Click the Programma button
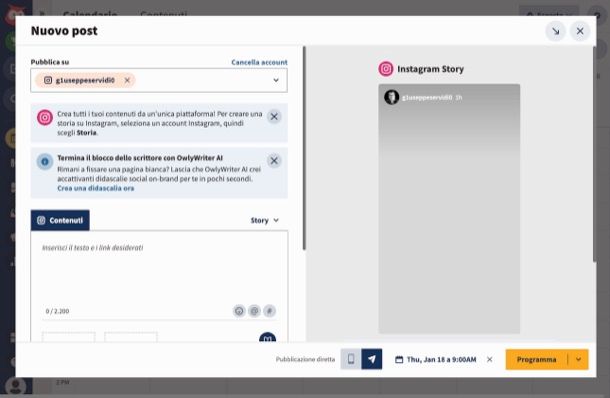 point(536,359)
